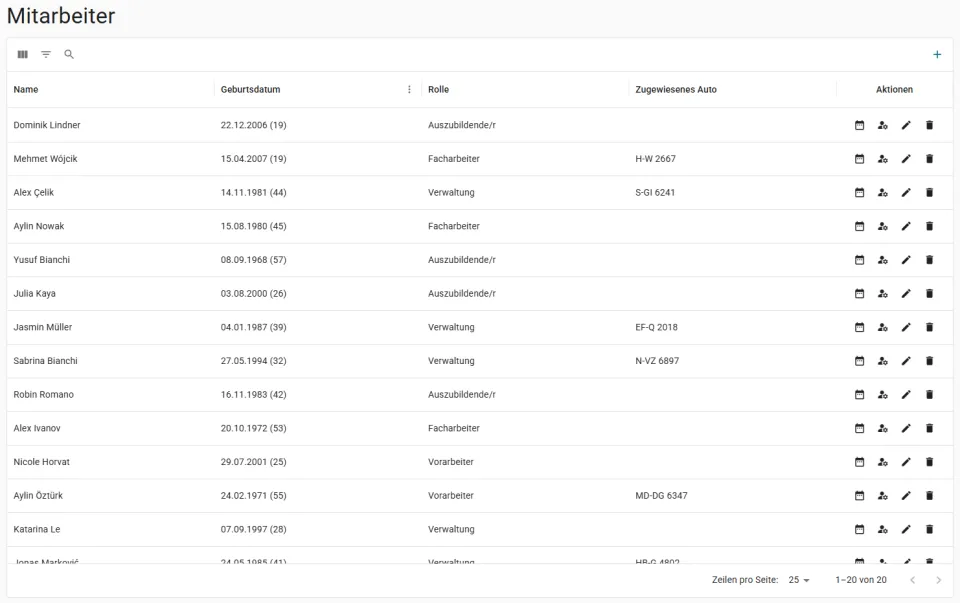This screenshot has width=960, height=603.
Task: Edit Katarina Le's entry
Action: 906,529
